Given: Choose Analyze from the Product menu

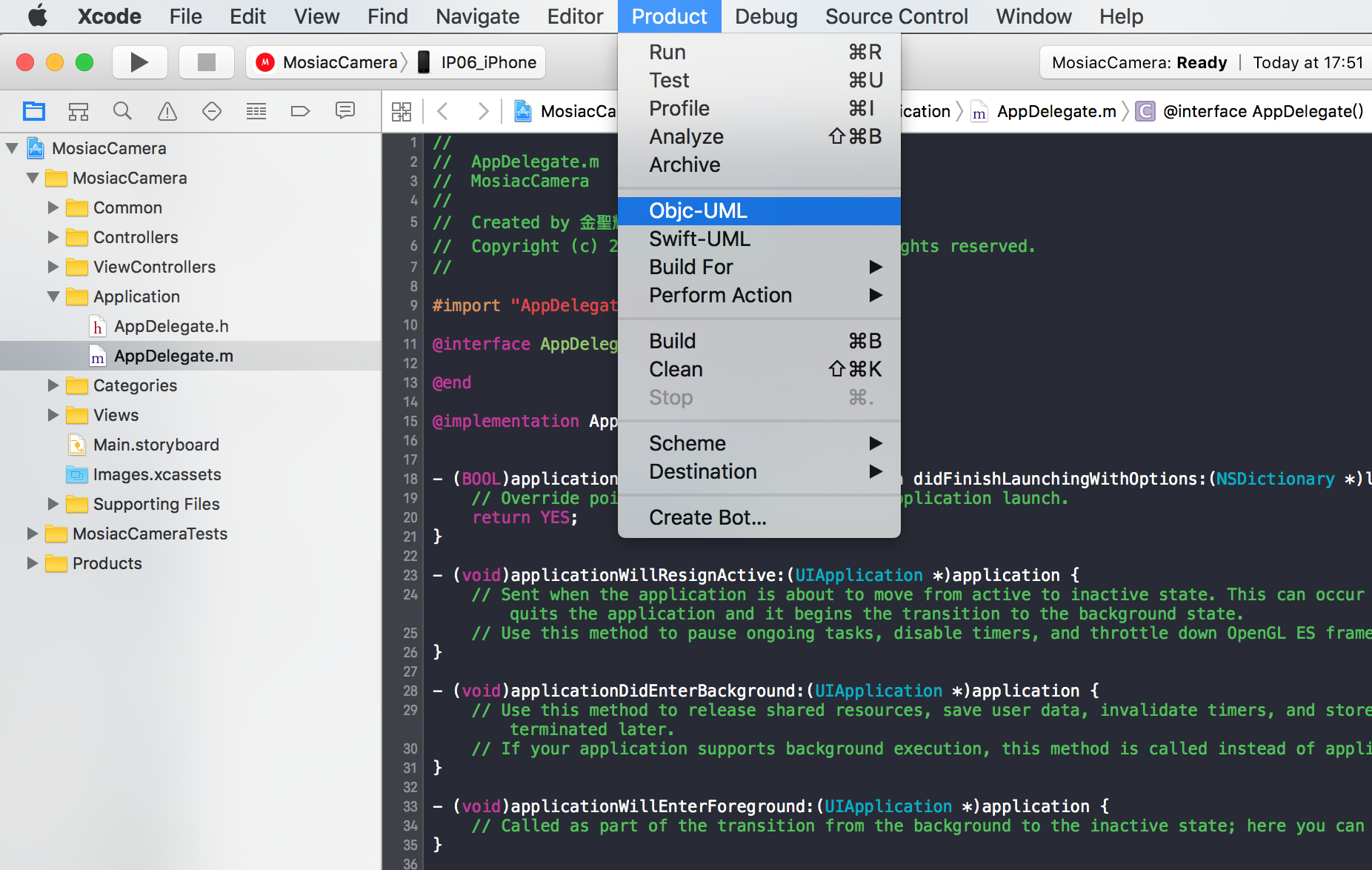Looking at the screenshot, I should 759,136.
